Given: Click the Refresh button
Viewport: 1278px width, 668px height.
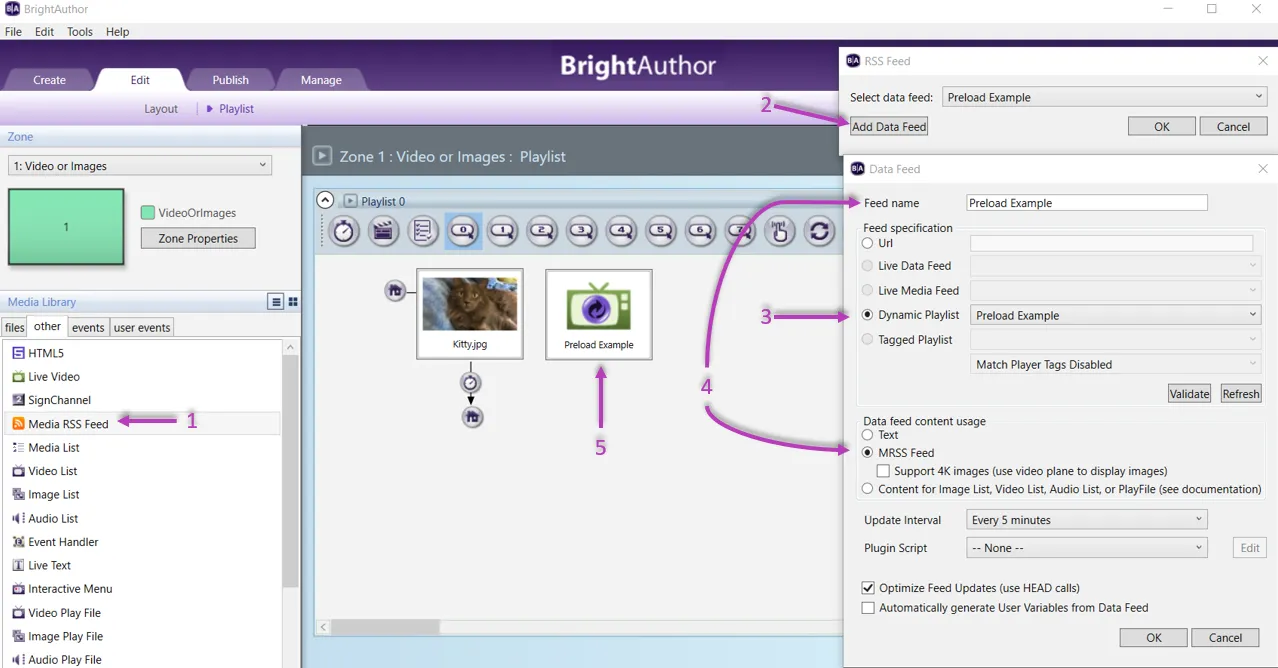Looking at the screenshot, I should [1241, 394].
